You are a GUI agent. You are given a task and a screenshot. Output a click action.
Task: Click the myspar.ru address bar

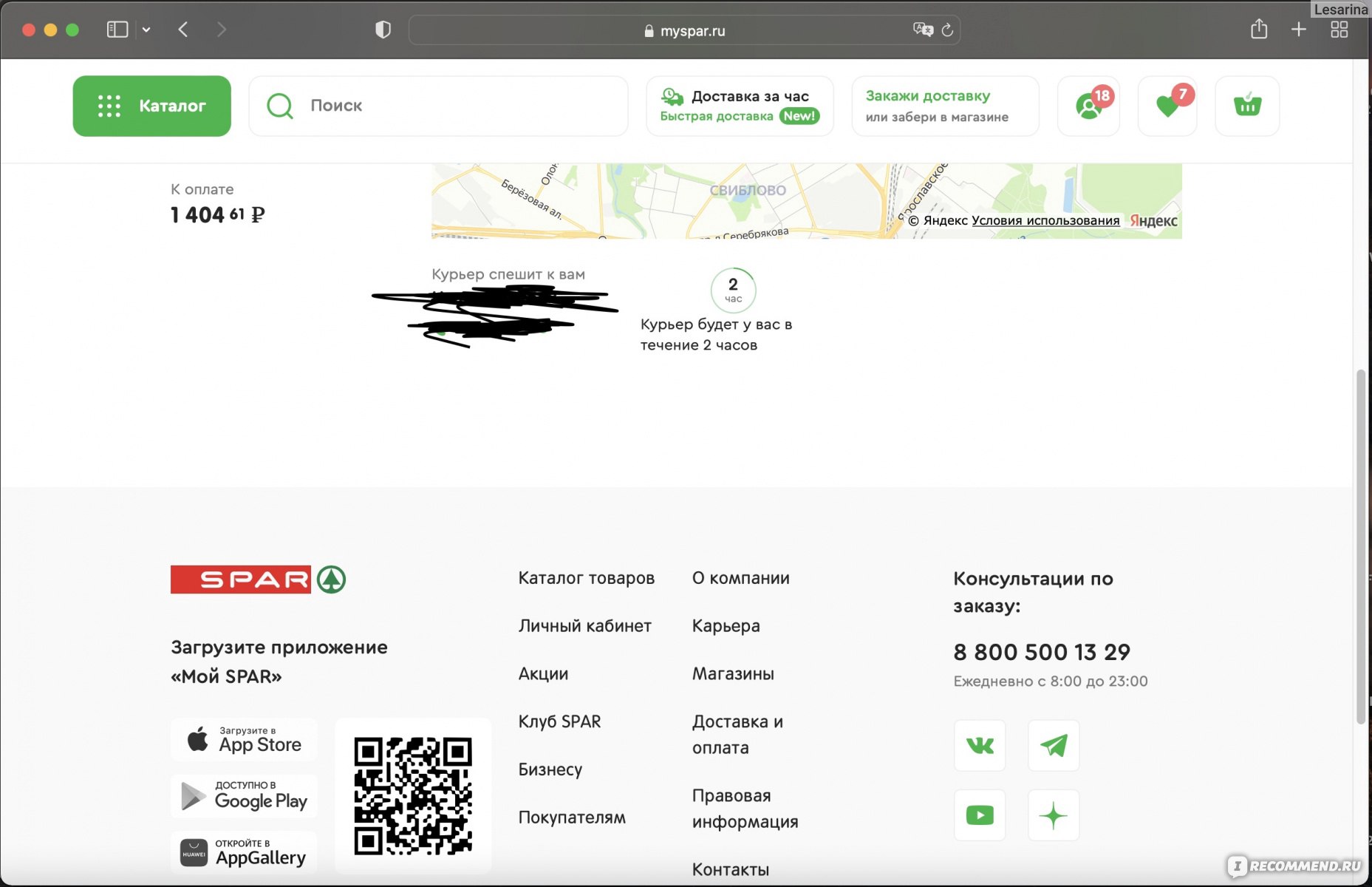684,30
